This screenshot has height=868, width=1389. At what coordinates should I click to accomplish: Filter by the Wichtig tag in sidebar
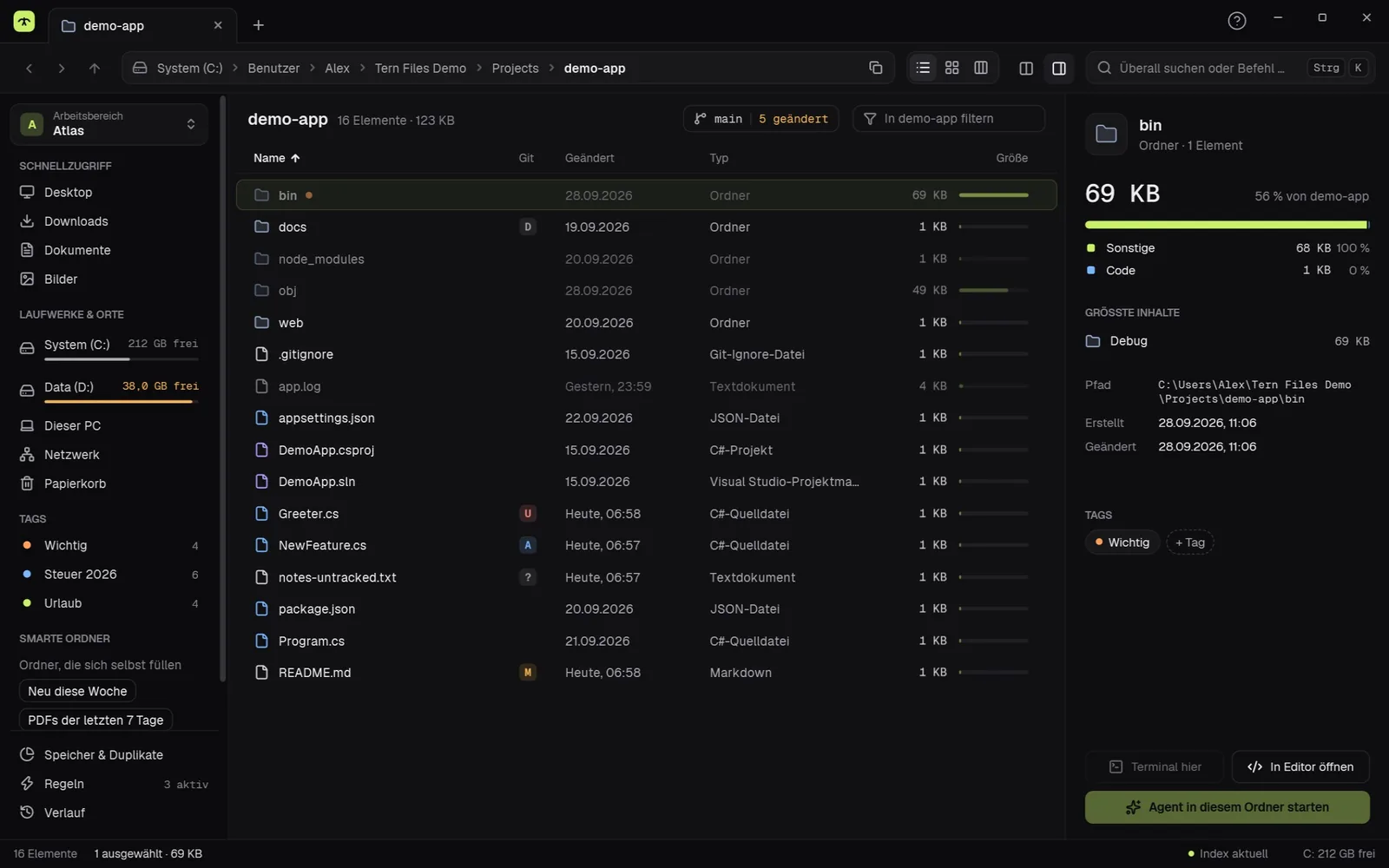[109, 546]
